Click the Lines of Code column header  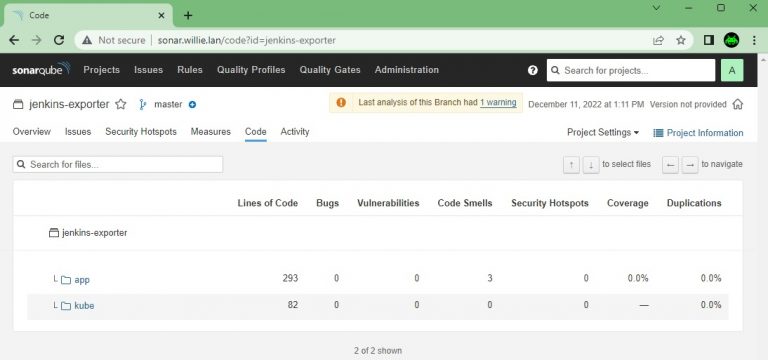tap(267, 203)
